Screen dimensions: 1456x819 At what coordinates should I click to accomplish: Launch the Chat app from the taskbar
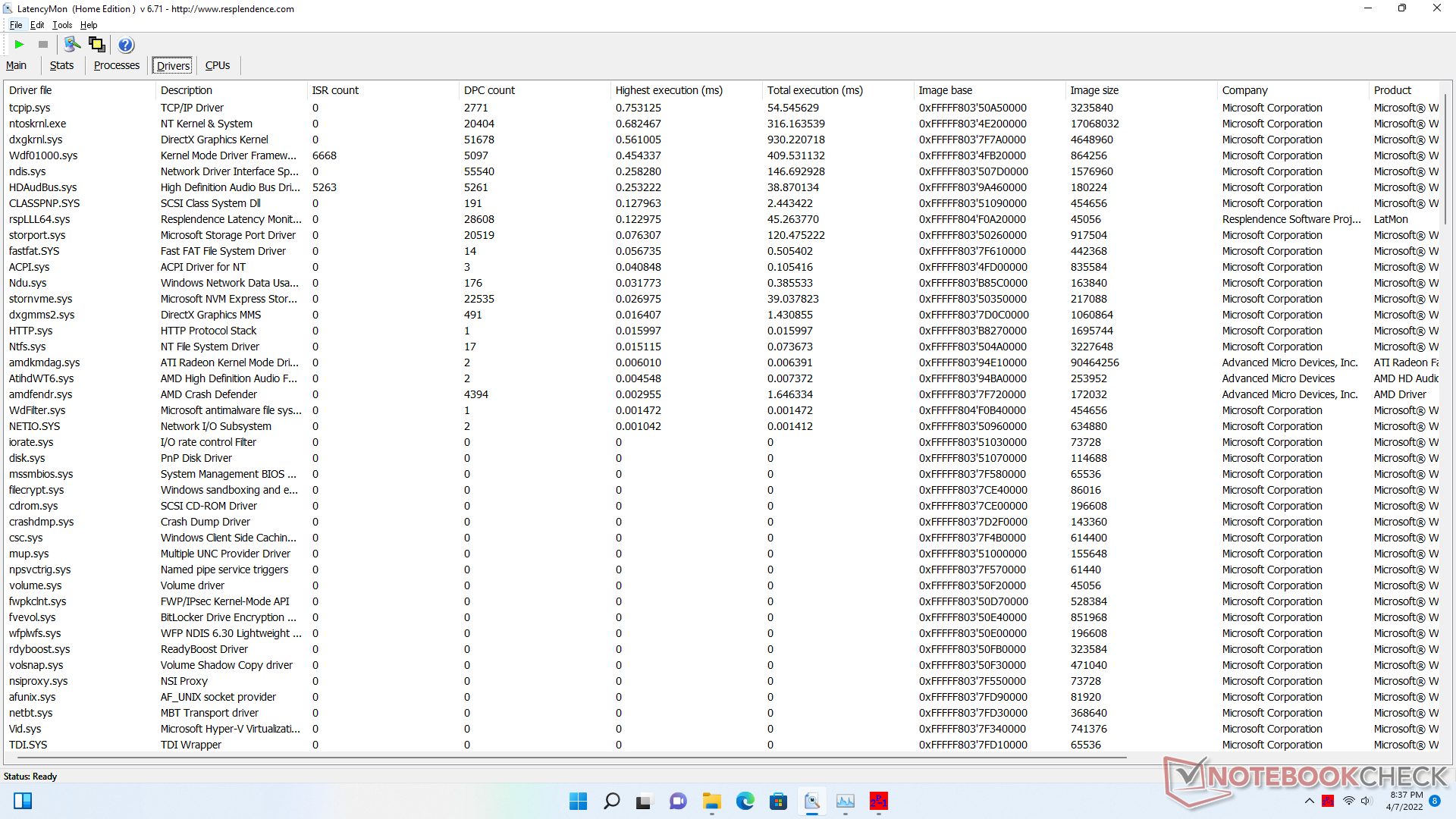point(678,801)
